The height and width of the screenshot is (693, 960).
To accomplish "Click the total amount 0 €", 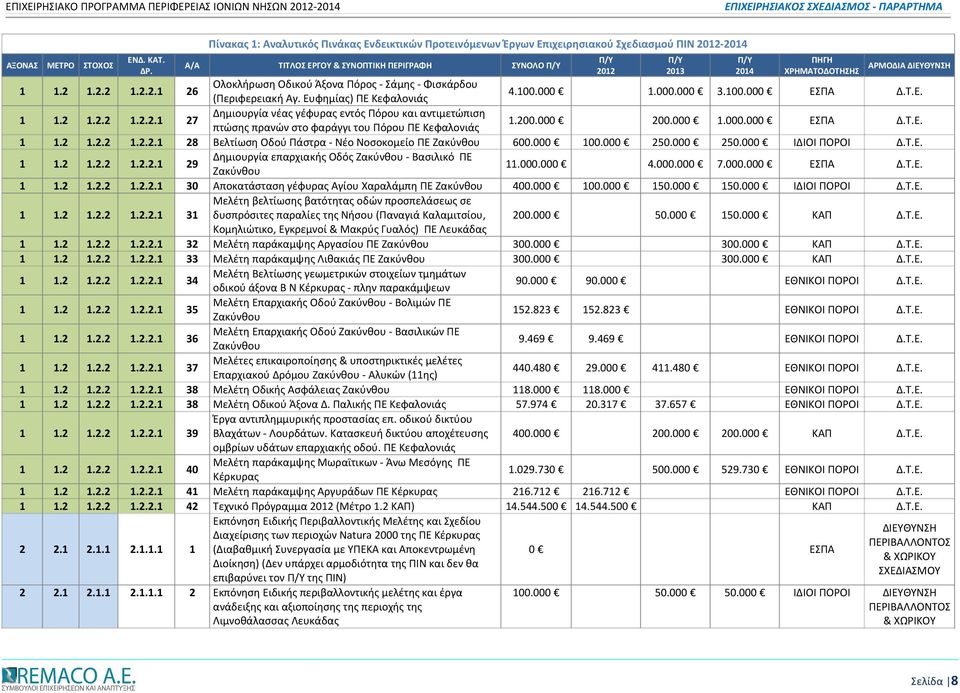I will (x=536, y=550).
